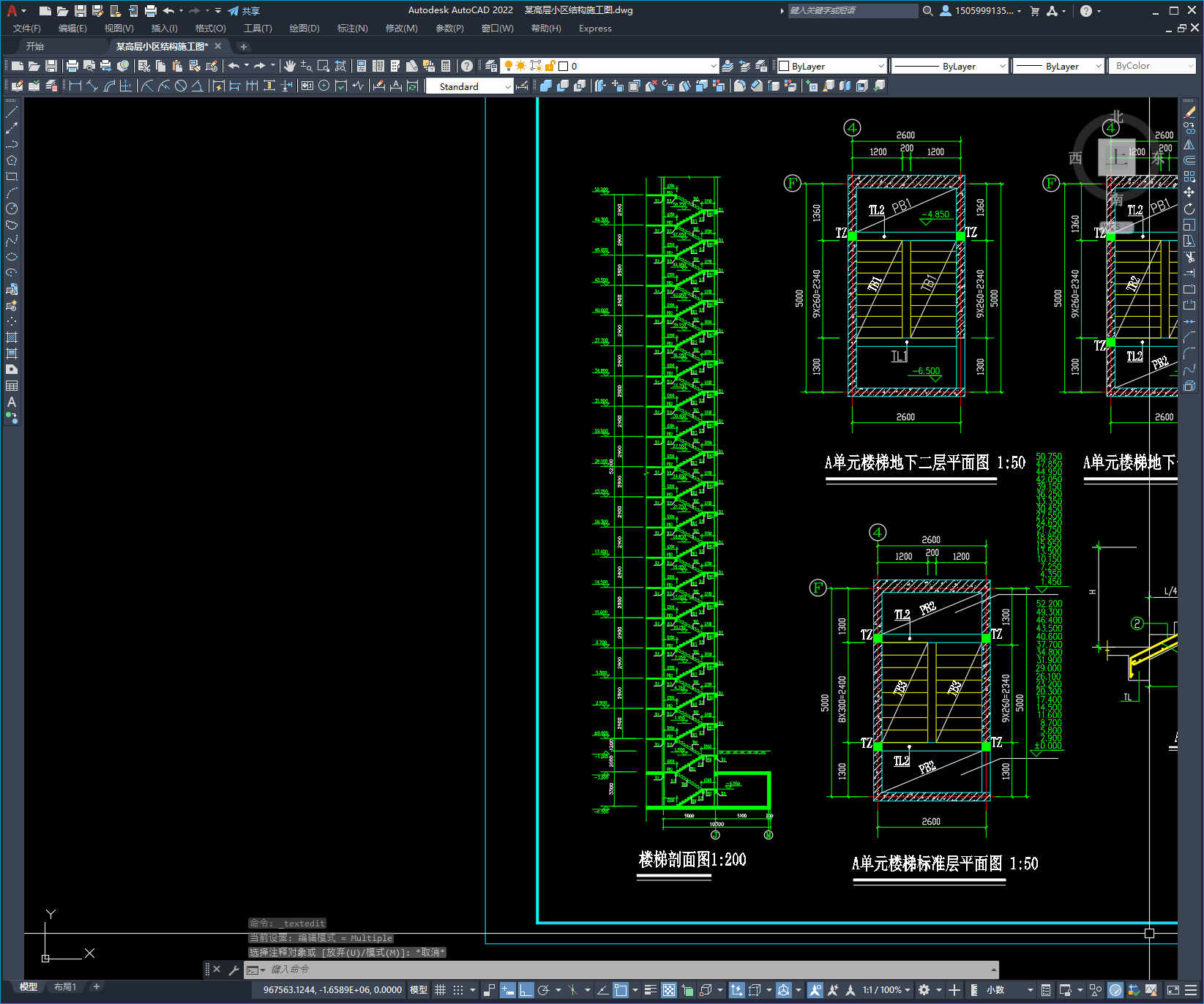Click the Help question mark toolbar icon

[x=467, y=66]
